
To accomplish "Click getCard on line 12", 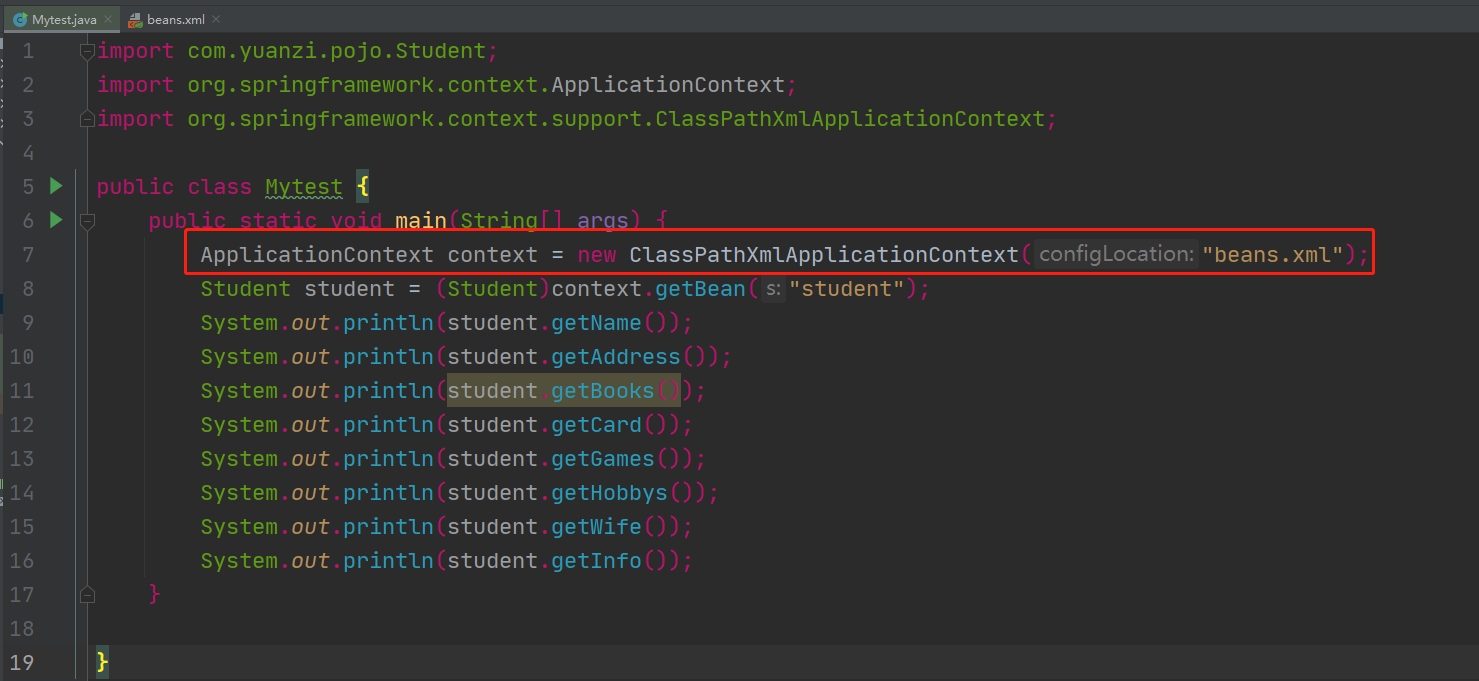I will pos(597,425).
